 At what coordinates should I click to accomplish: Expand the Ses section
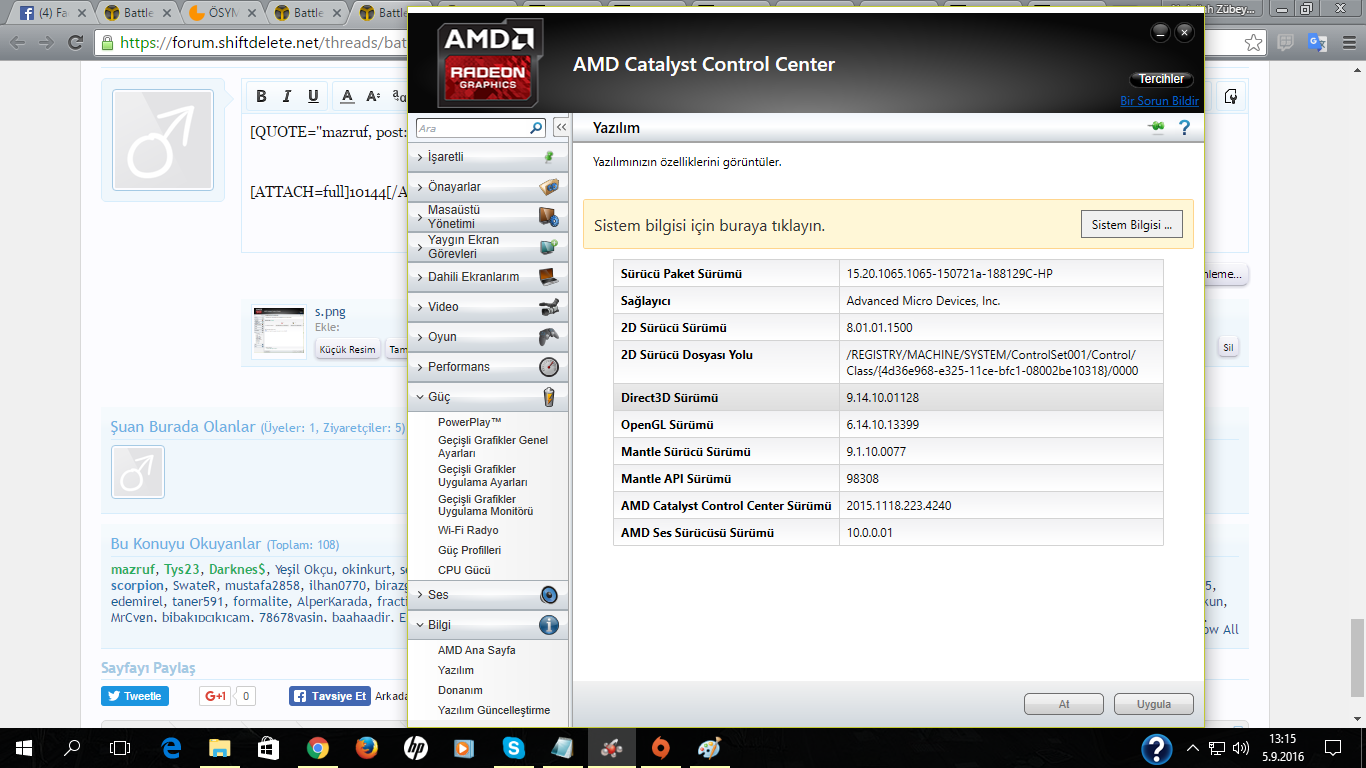coord(488,595)
